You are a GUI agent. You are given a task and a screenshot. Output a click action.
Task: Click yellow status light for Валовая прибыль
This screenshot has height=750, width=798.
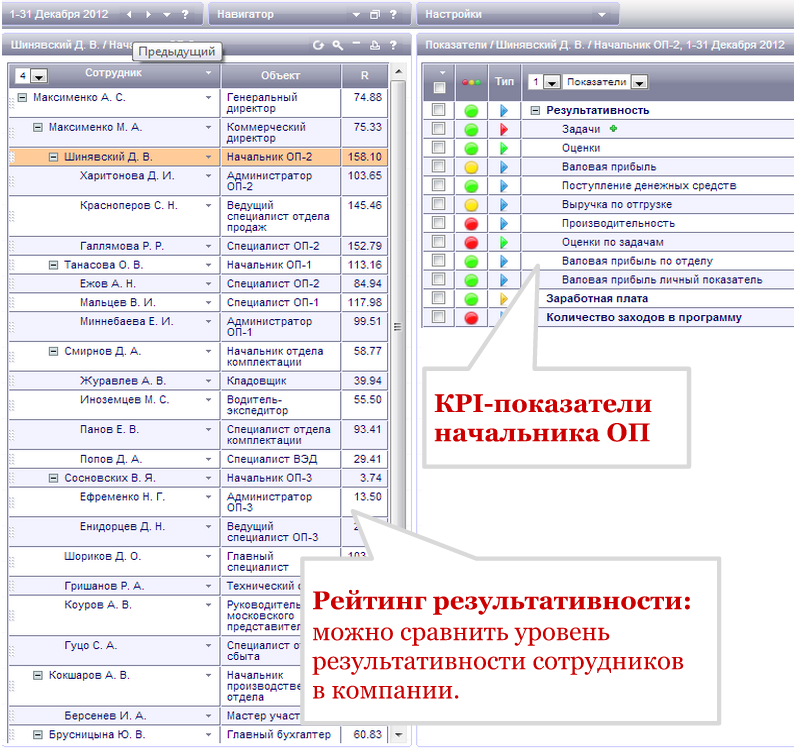tap(471, 167)
